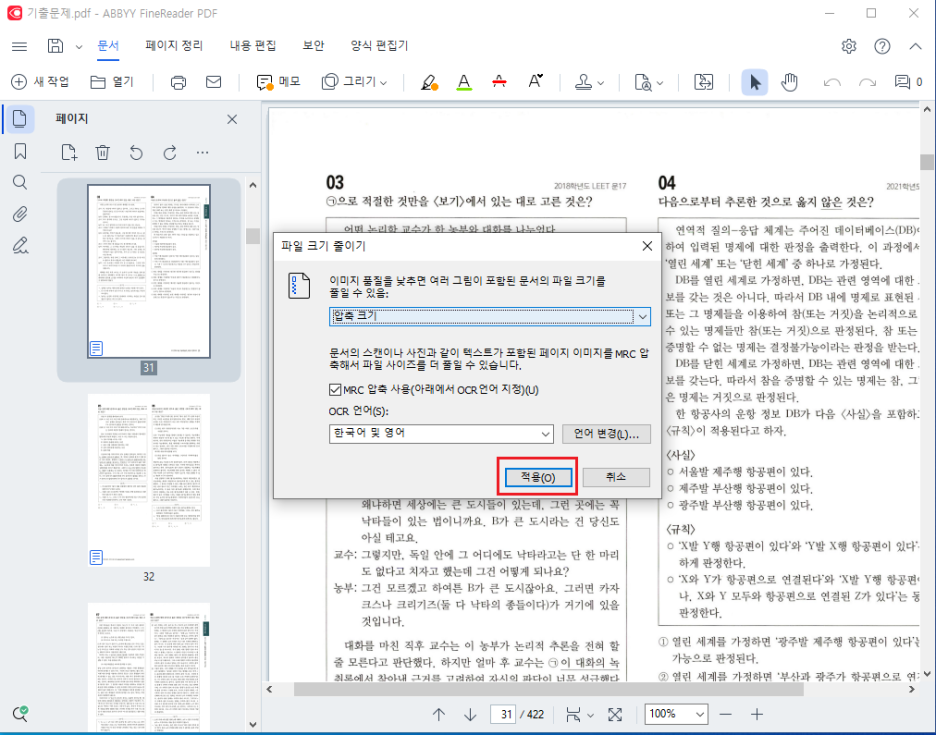The height and width of the screenshot is (735, 936).
Task: Zoom in with plus button
Action: point(757,714)
